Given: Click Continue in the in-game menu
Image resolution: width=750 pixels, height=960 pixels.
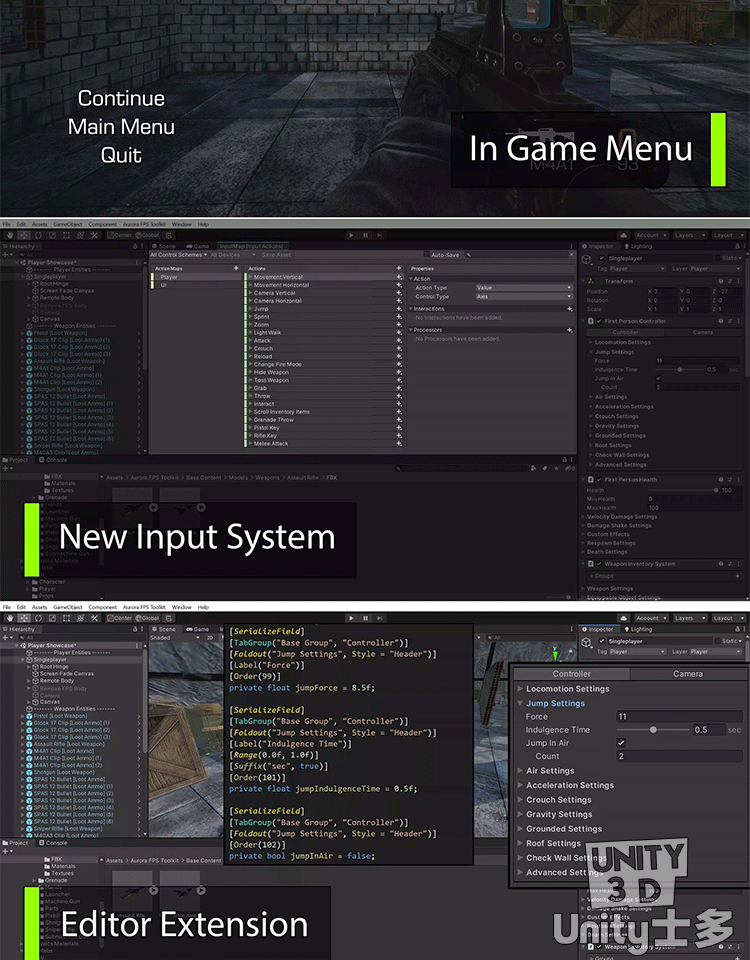Looking at the screenshot, I should [x=121, y=99].
